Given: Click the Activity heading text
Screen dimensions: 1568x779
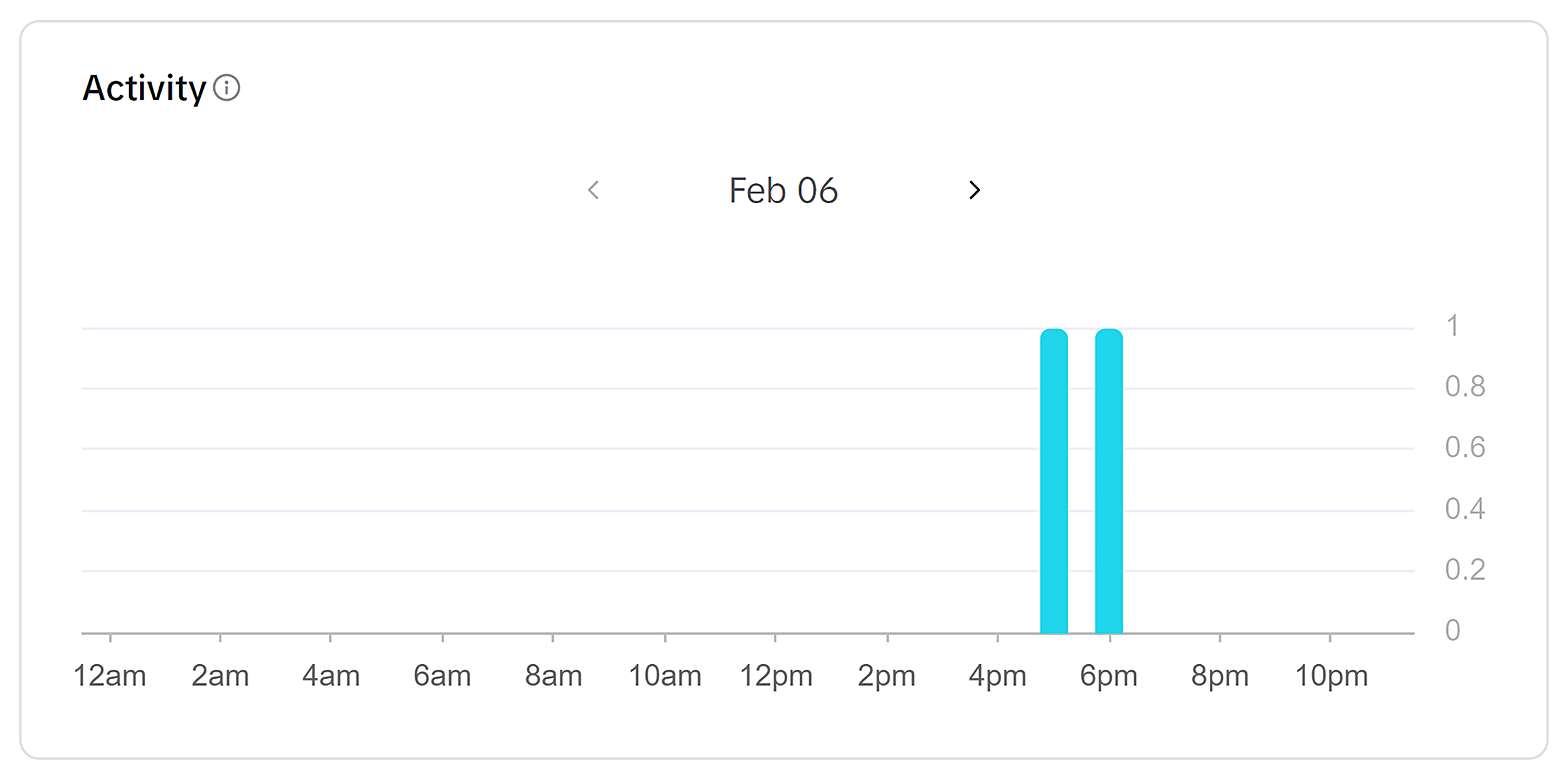Looking at the screenshot, I should pyautogui.click(x=144, y=88).
